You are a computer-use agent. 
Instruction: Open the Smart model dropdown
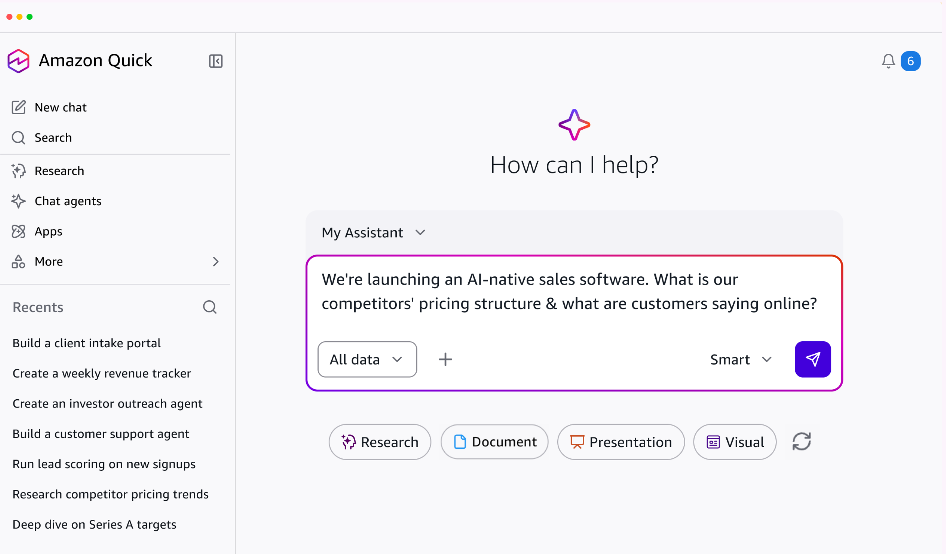[741, 360]
